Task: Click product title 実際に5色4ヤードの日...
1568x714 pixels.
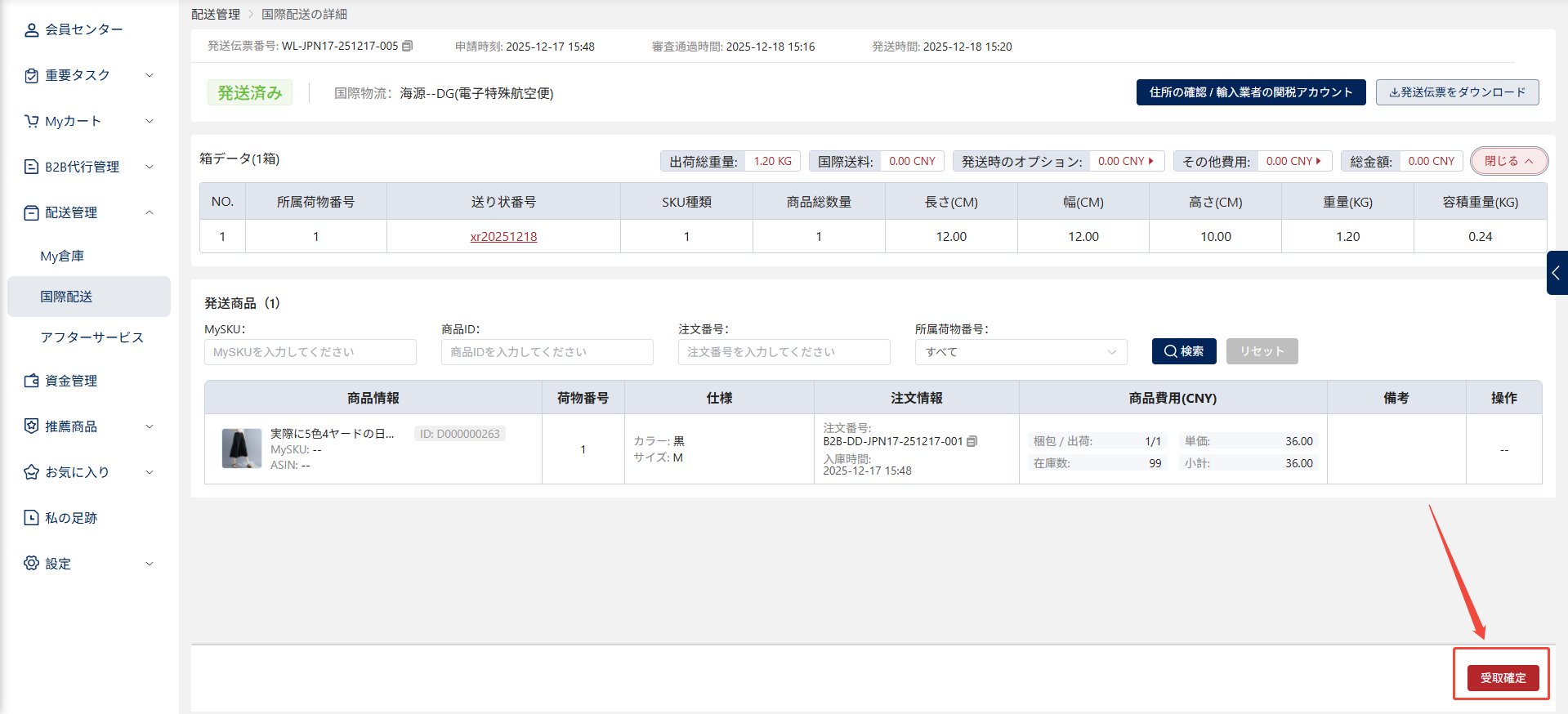Action: click(x=333, y=434)
